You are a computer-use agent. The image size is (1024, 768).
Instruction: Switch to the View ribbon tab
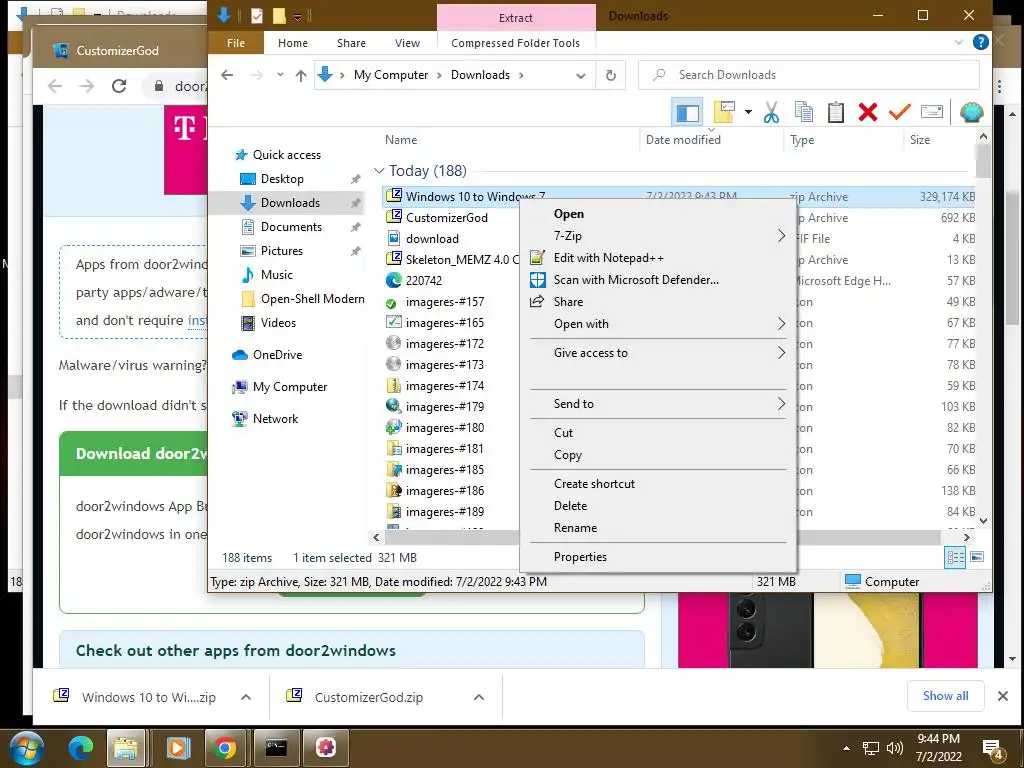click(x=408, y=43)
